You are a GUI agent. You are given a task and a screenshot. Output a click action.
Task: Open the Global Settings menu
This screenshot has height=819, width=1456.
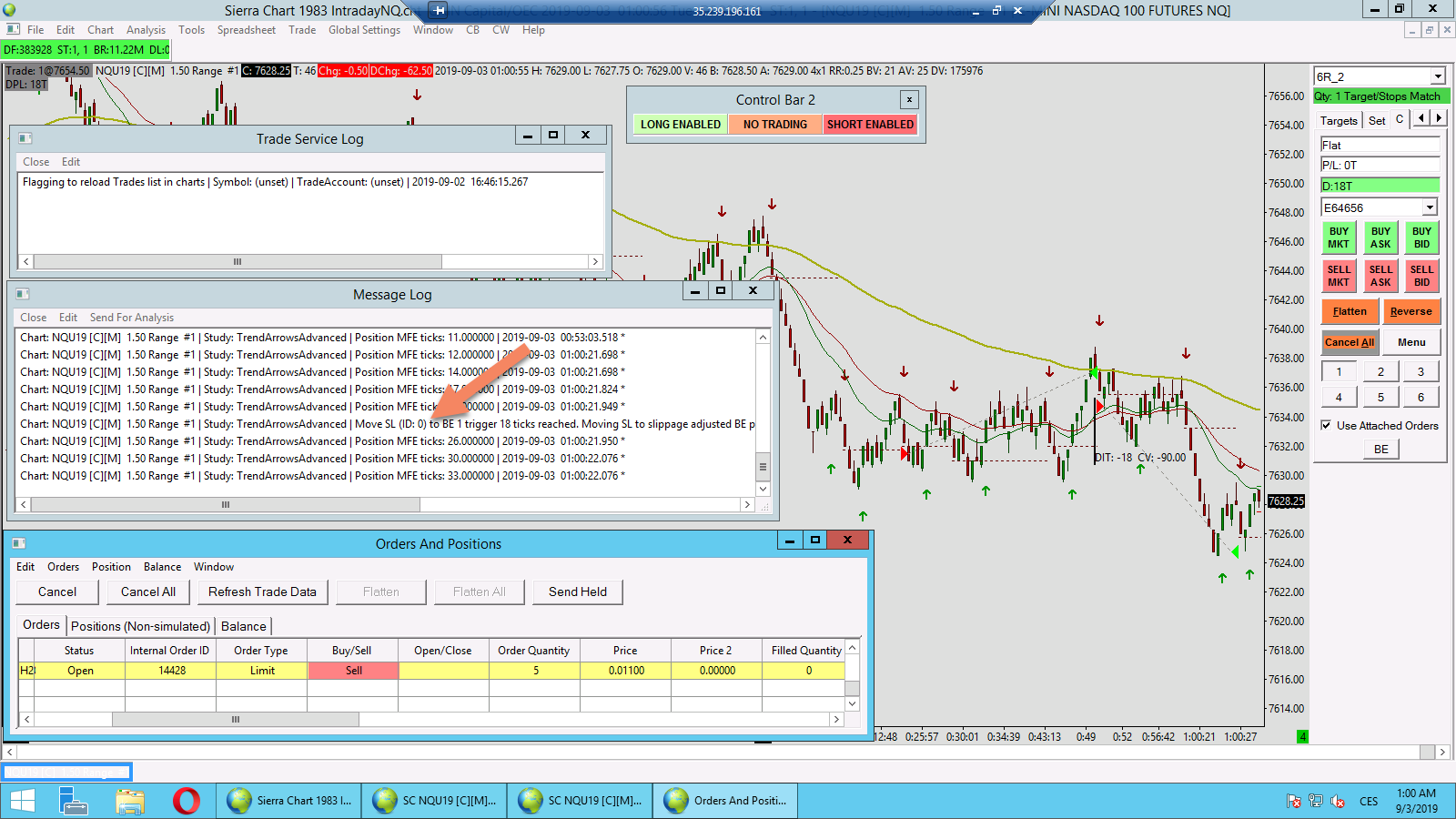pos(364,30)
